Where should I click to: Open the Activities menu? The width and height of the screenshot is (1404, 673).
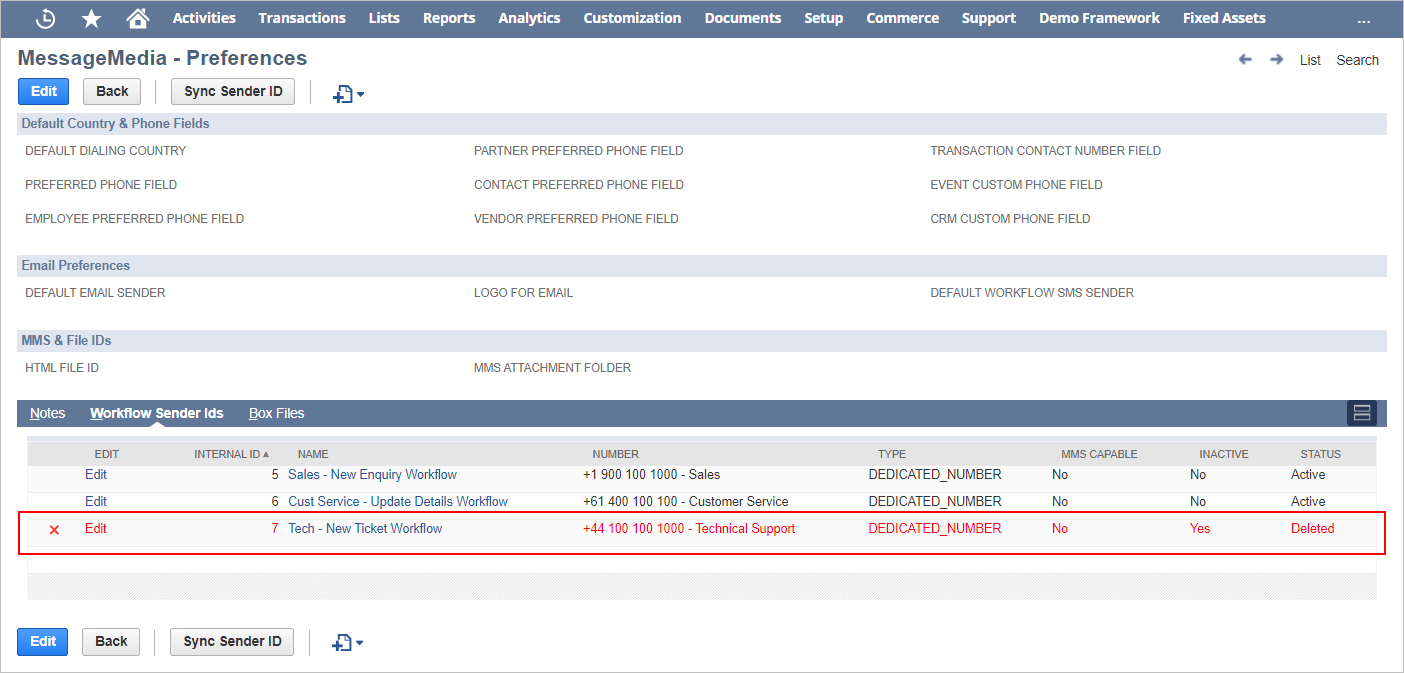tap(204, 18)
